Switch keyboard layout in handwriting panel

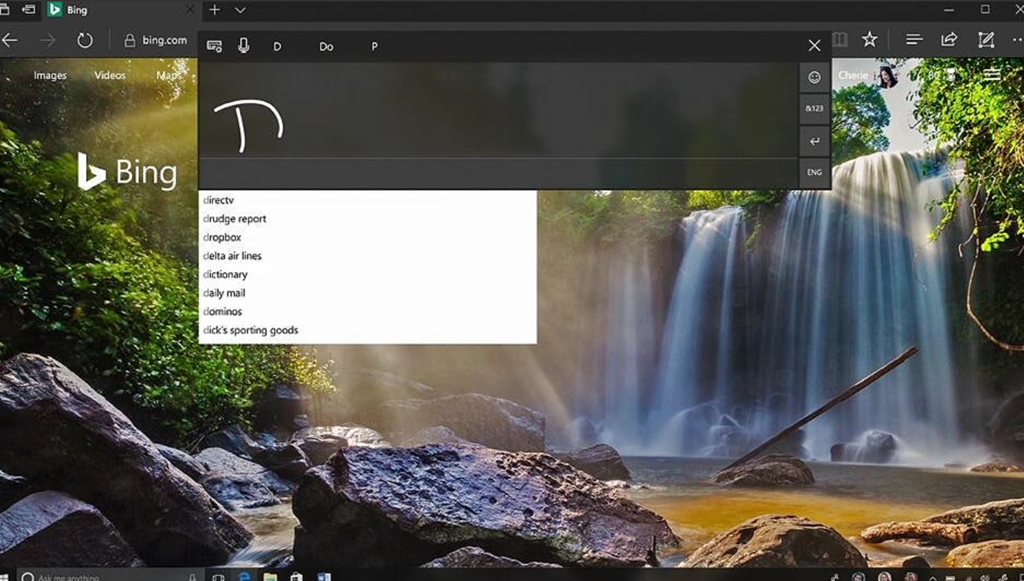click(x=214, y=46)
